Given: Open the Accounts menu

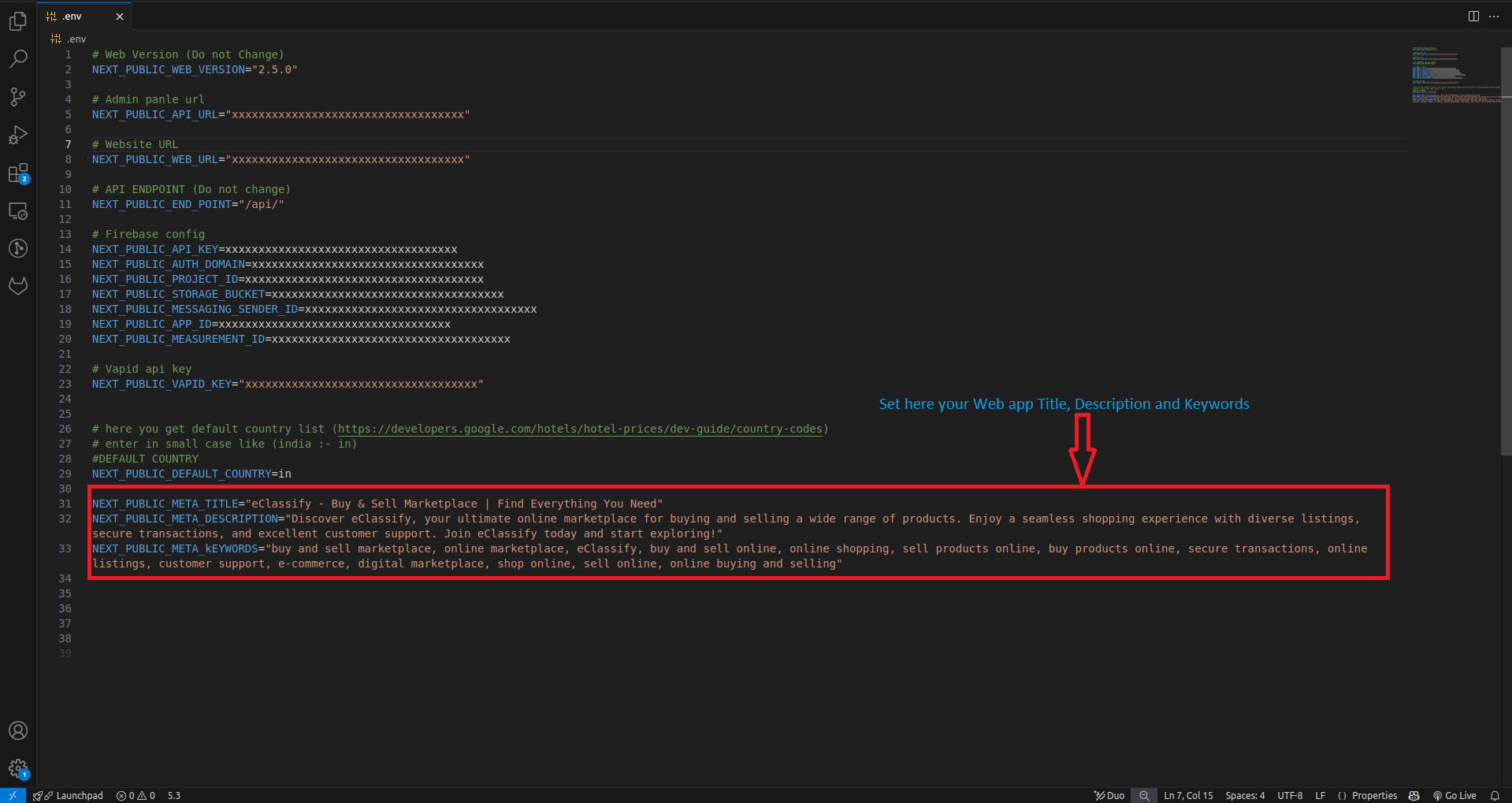Looking at the screenshot, I should (17, 731).
